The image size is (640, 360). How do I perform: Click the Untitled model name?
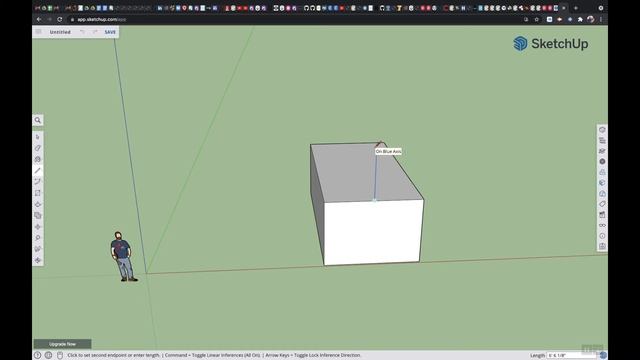click(x=60, y=32)
